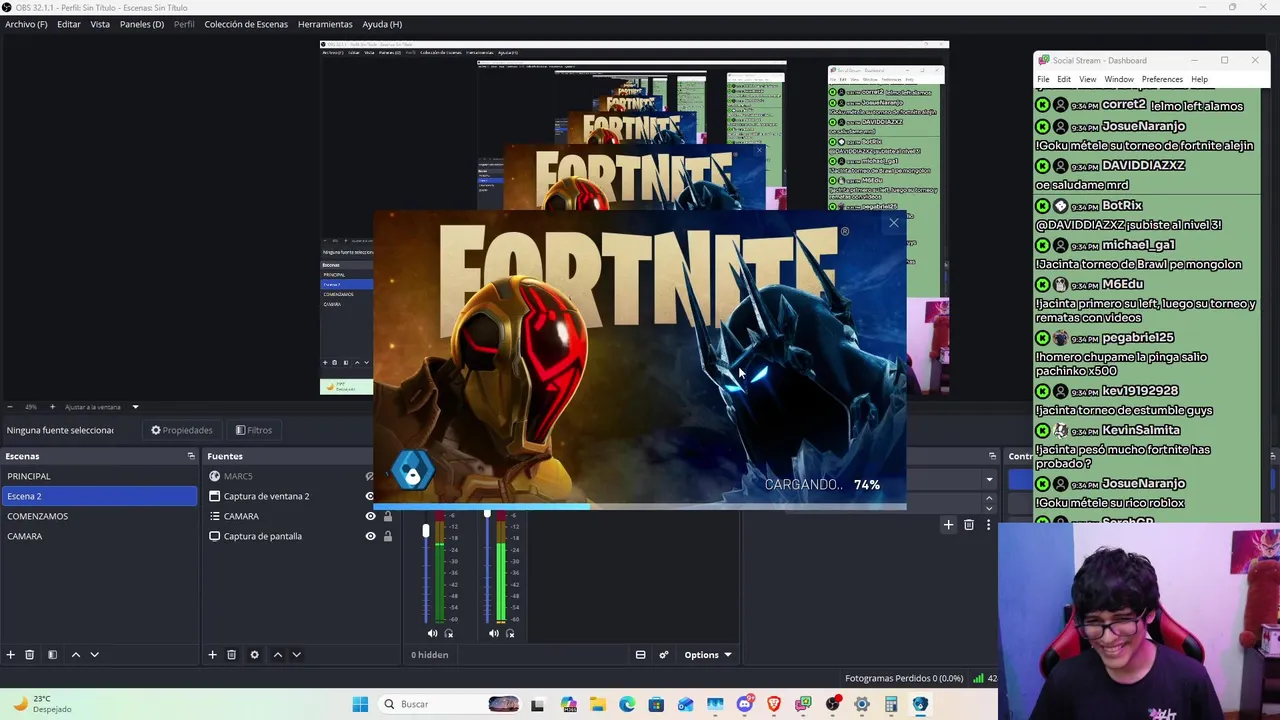Toggle visibility of CAMARA source
The width and height of the screenshot is (1280, 720).
pyautogui.click(x=370, y=516)
